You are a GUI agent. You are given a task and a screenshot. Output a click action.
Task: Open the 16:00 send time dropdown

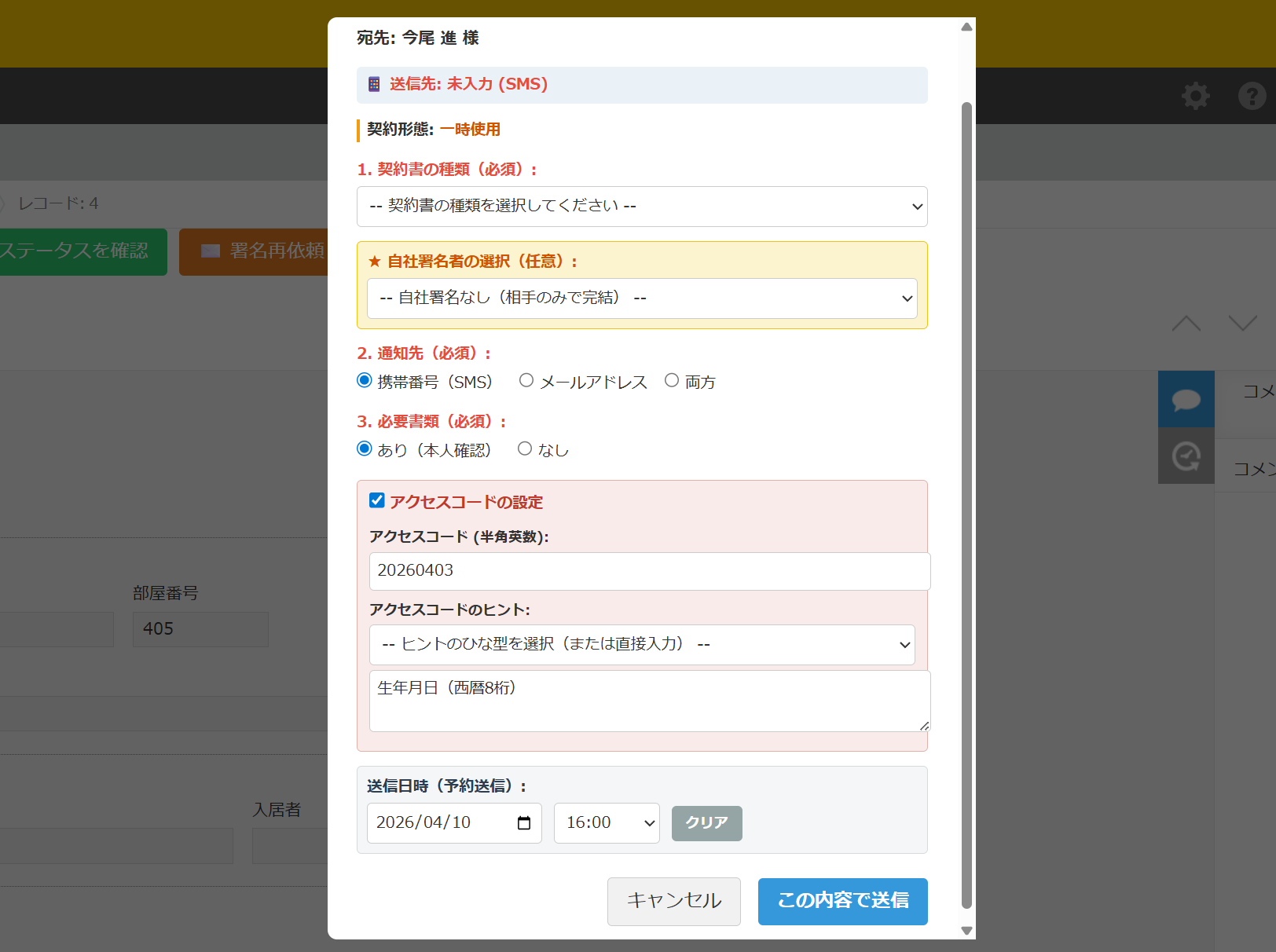tap(606, 822)
